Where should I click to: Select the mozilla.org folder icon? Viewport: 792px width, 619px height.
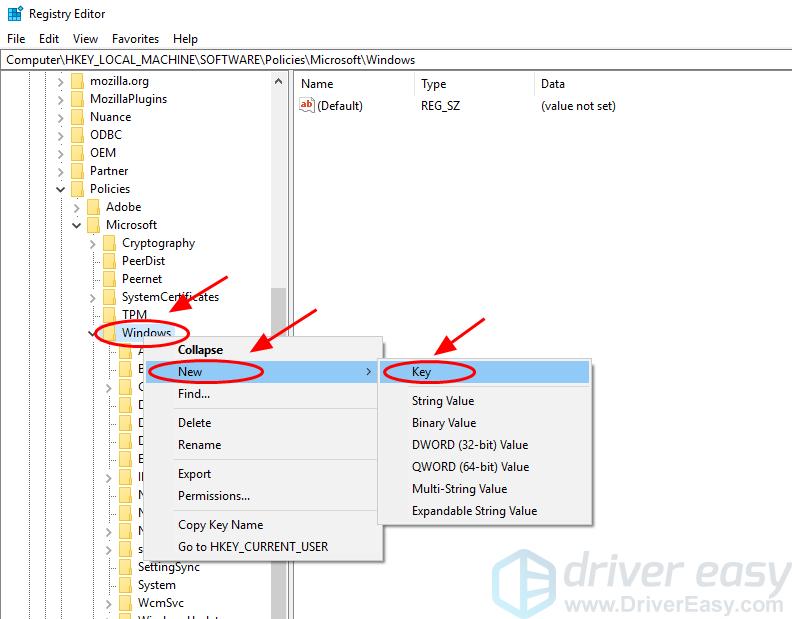click(77, 81)
